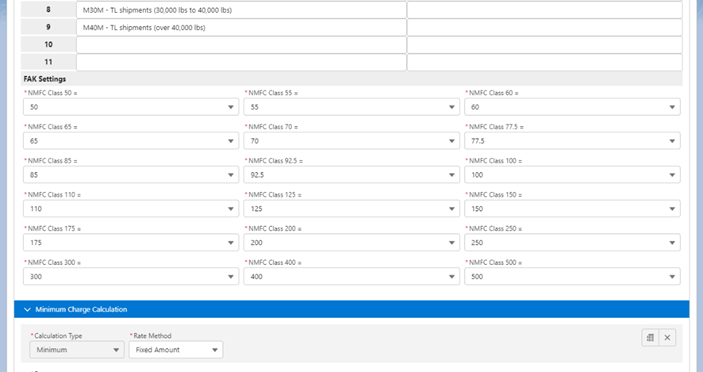Click the 'NMFC Class 500 =' label

[495, 262]
